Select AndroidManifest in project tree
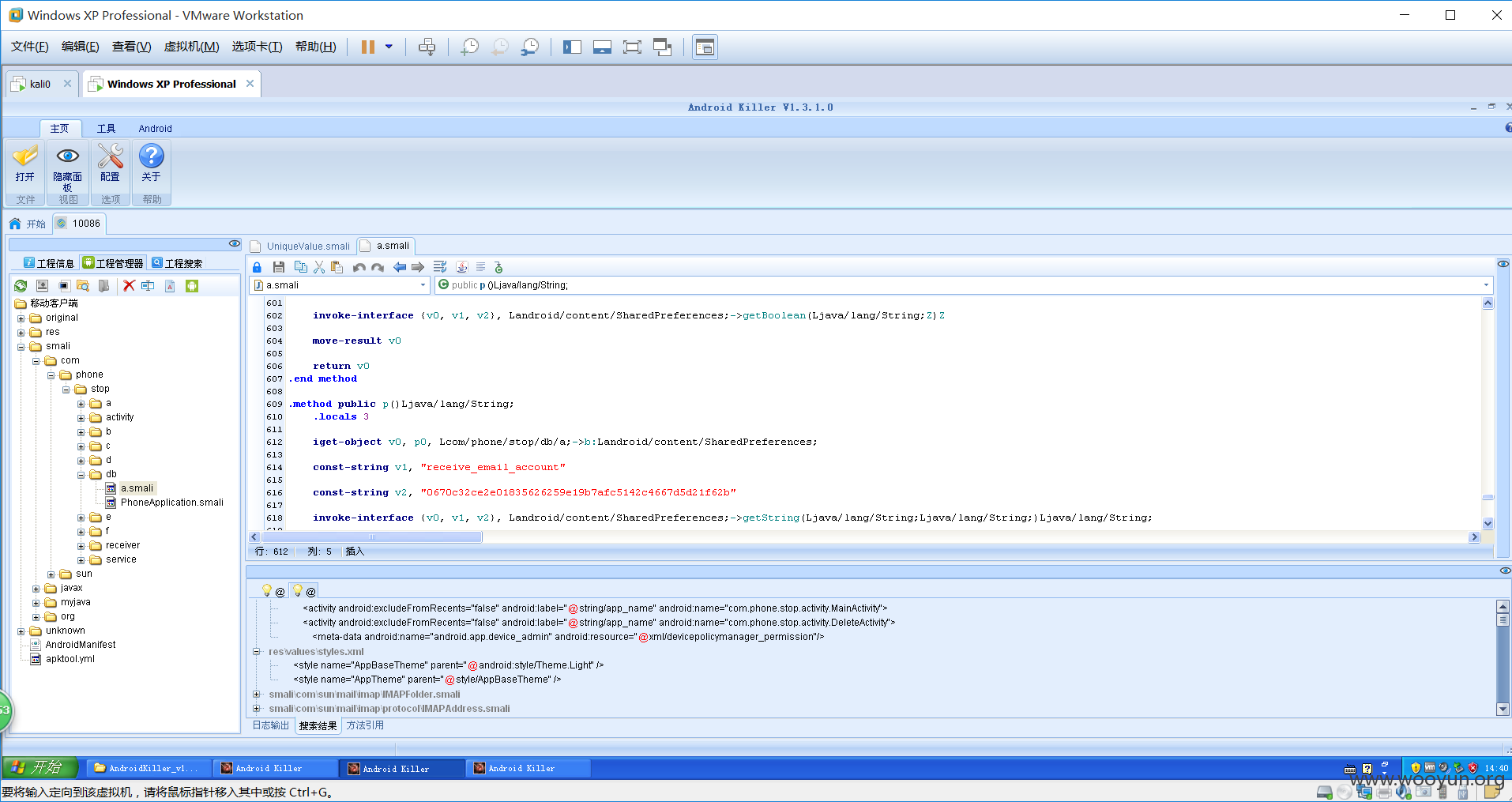The image size is (1512, 802). pyautogui.click(x=81, y=645)
